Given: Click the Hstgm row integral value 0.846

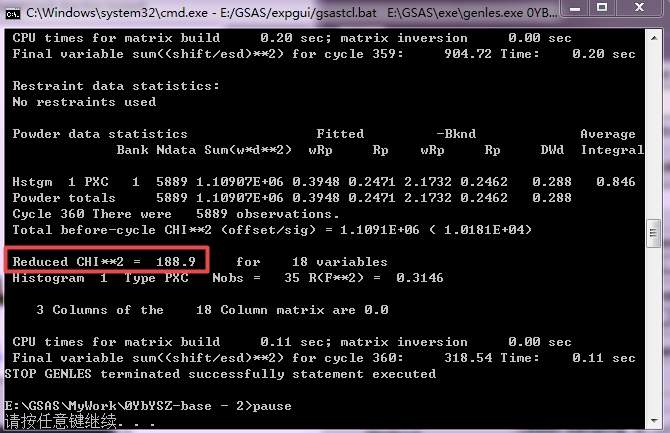Looking at the screenshot, I should pyautogui.click(x=616, y=182).
